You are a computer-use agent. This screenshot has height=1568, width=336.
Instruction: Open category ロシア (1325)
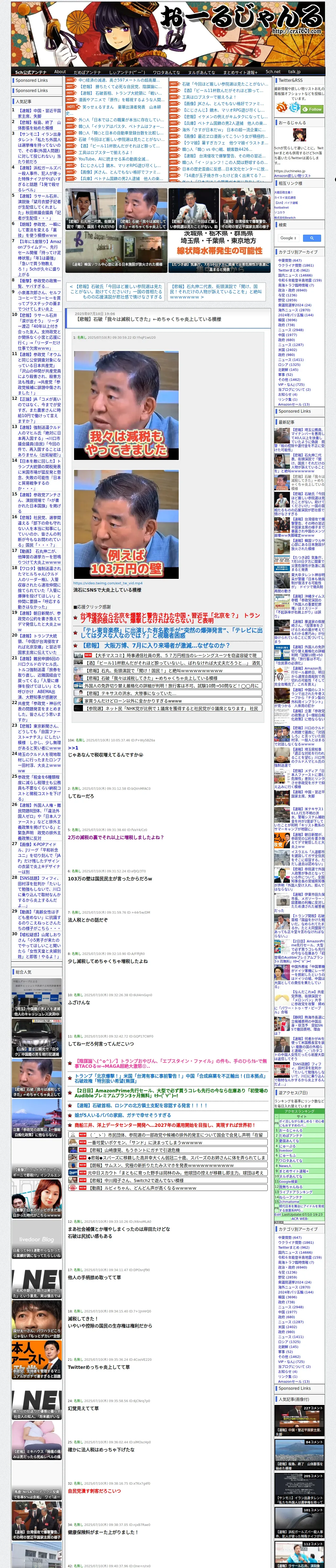tap(289, 365)
